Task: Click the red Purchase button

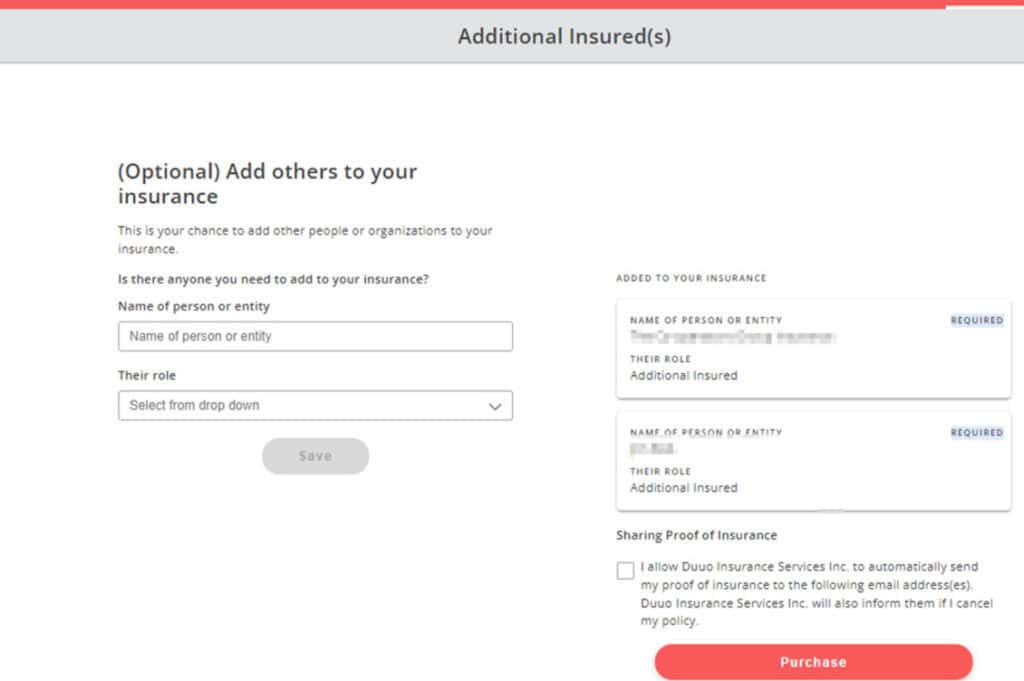Action: point(814,662)
